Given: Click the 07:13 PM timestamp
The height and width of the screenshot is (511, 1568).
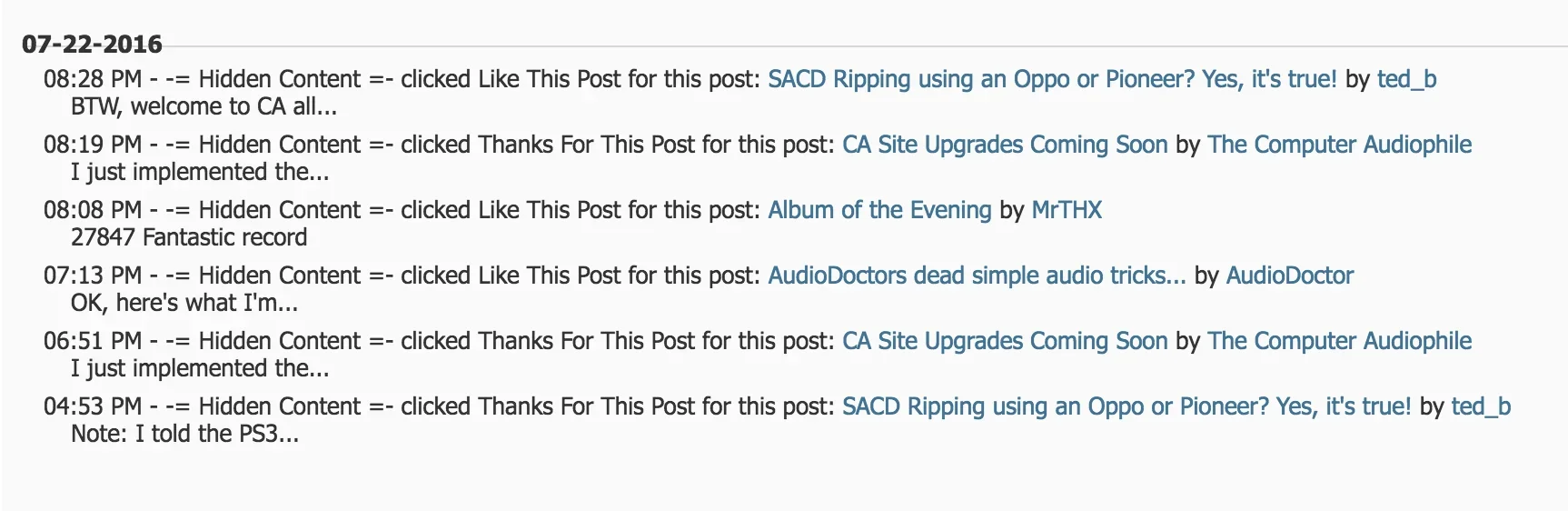Looking at the screenshot, I should tap(93, 276).
